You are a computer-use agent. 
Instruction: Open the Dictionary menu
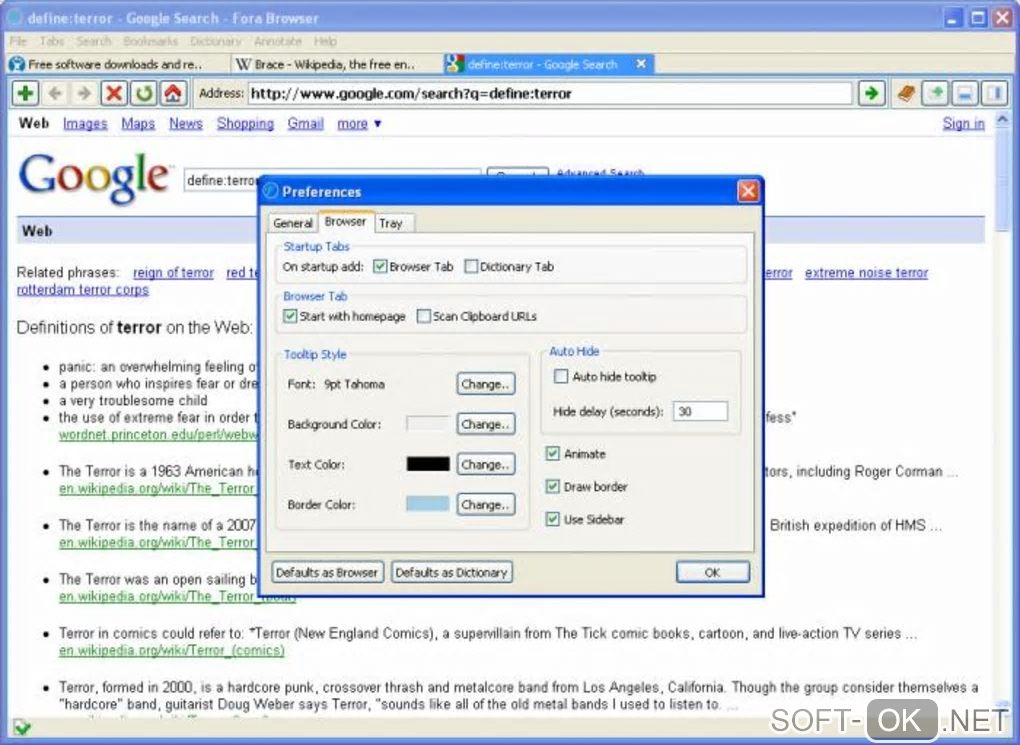pos(215,41)
